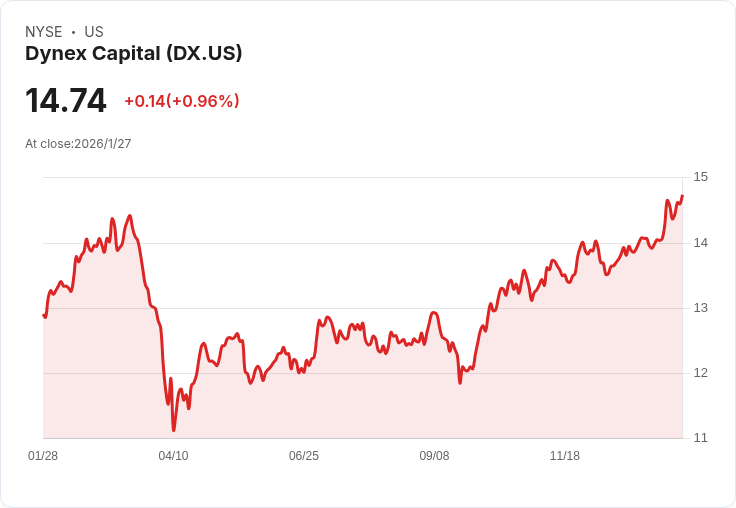The image size is (736, 508).
Task: Click the 11 y-axis label
Action: click(700, 438)
